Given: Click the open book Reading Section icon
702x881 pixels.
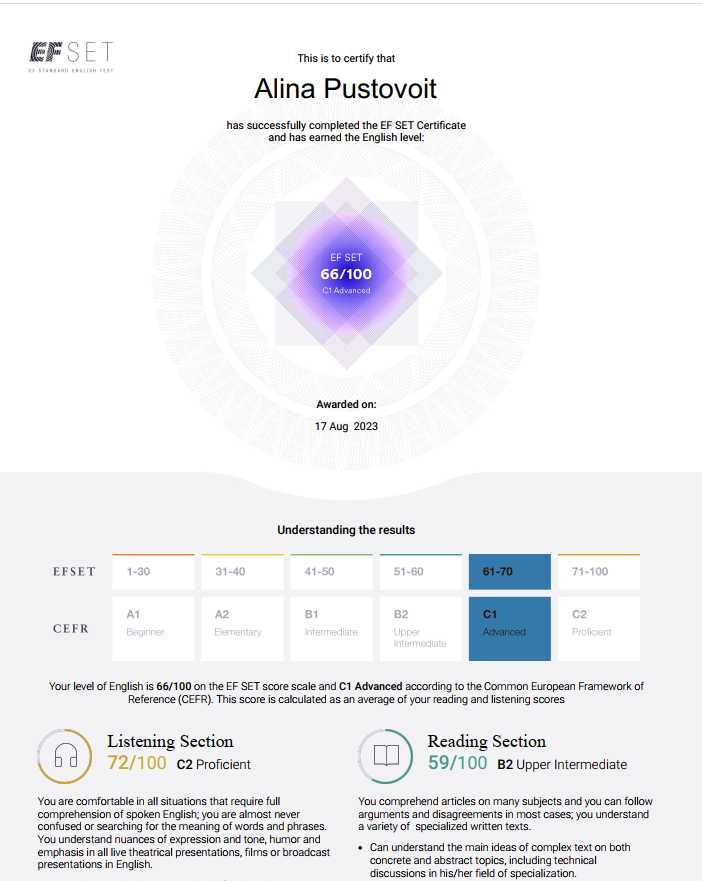Looking at the screenshot, I should click(386, 756).
